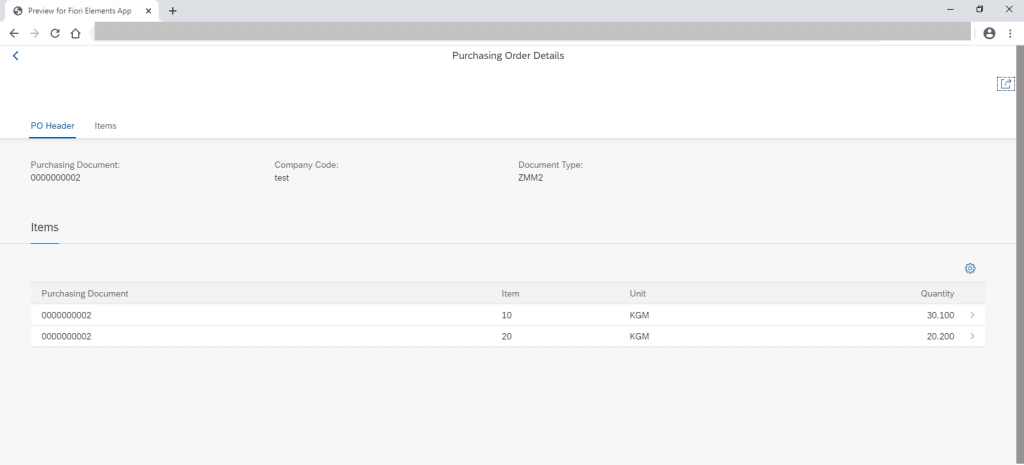This screenshot has height=465, width=1024.
Task: Click the Fiori back arrow icon
Action: tap(16, 56)
